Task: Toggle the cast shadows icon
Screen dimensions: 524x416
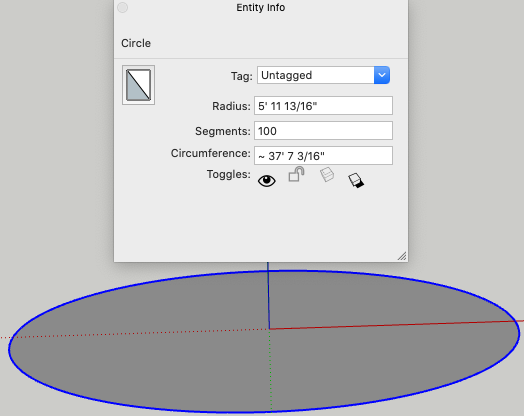Action: coord(356,180)
